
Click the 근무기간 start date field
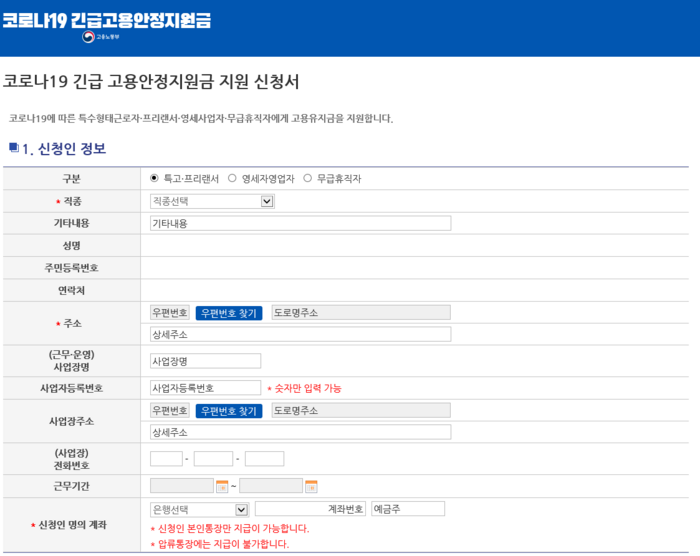(x=182, y=486)
